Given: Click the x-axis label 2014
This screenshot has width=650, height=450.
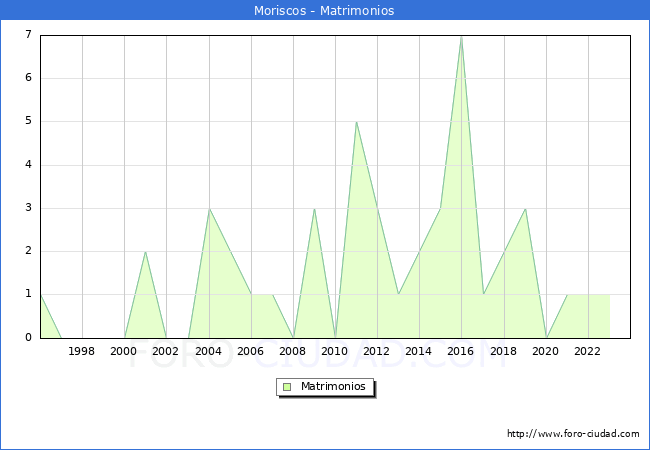Looking at the screenshot, I should [x=419, y=351].
